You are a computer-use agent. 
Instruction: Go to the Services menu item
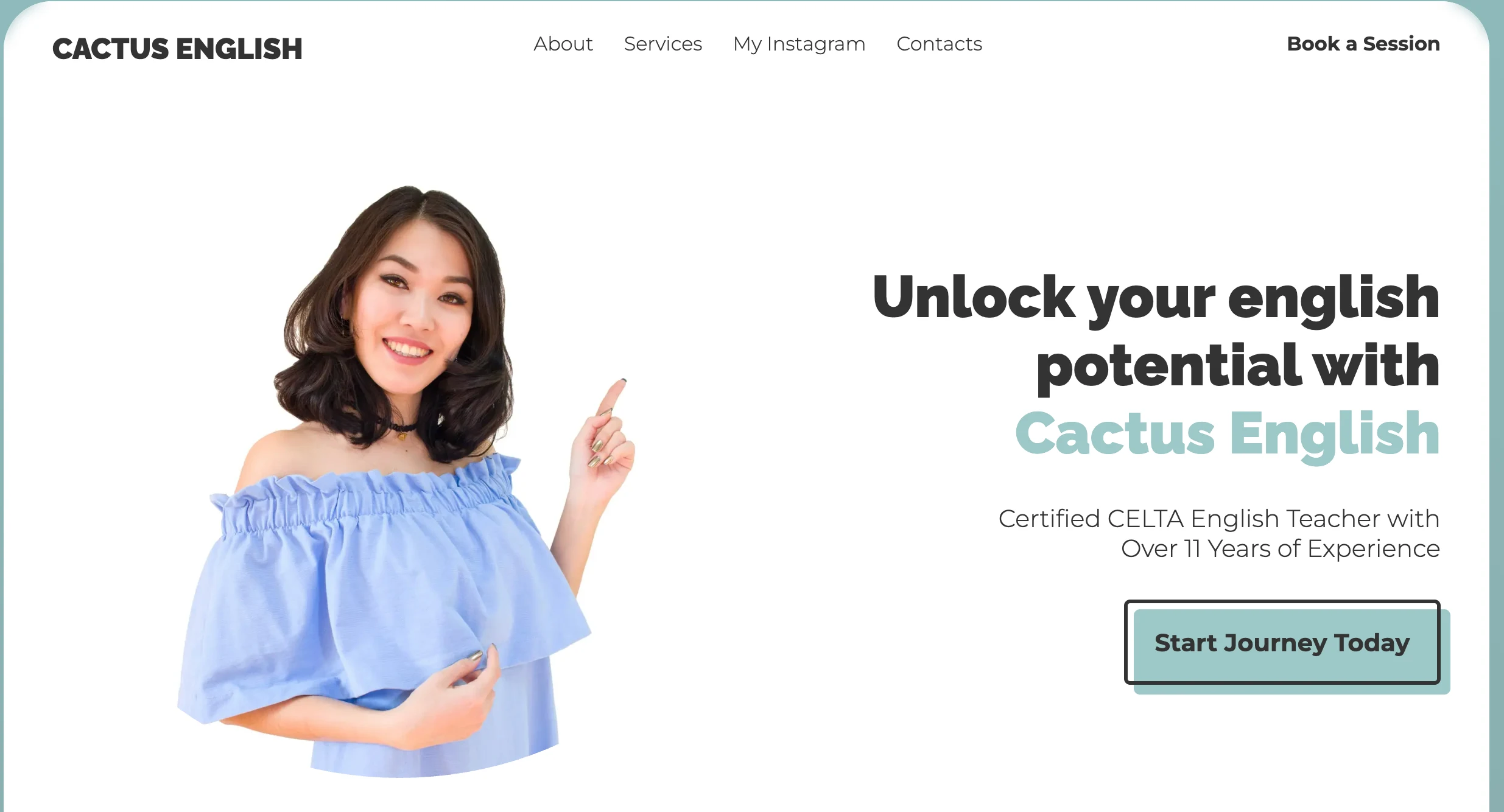point(663,44)
